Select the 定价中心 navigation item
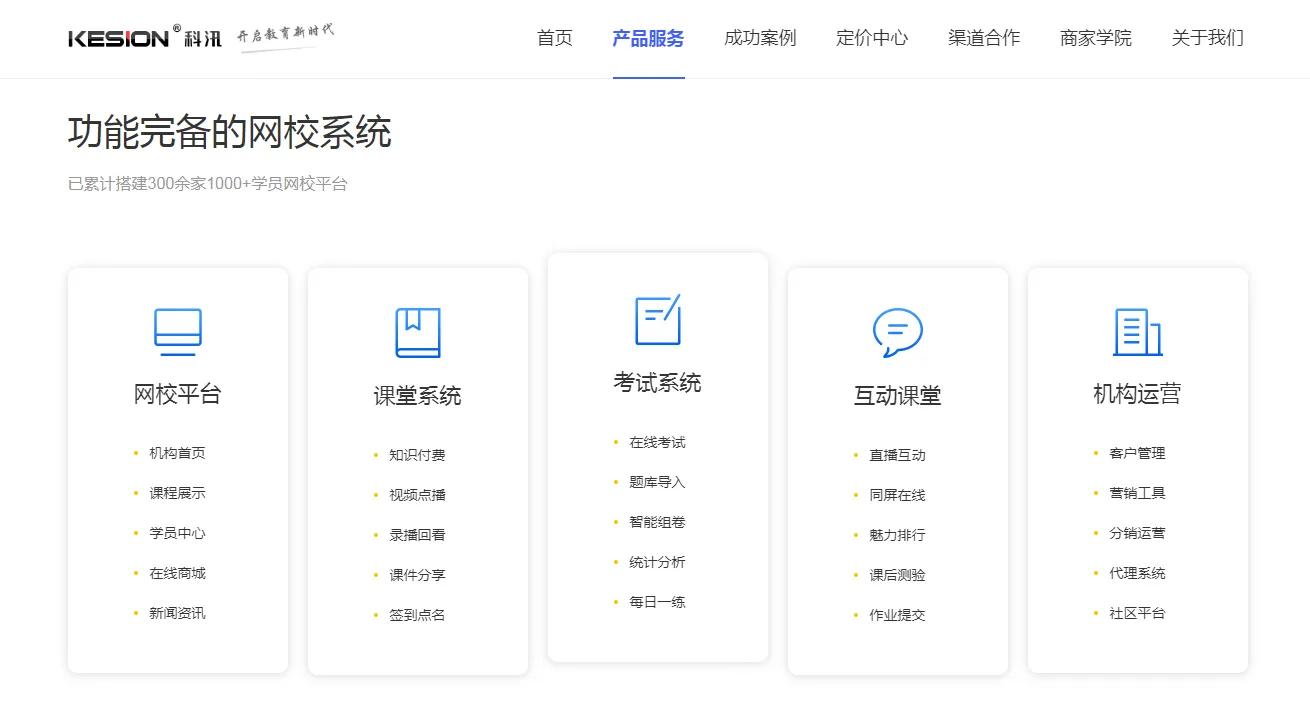This screenshot has height=702, width=1310. (872, 38)
